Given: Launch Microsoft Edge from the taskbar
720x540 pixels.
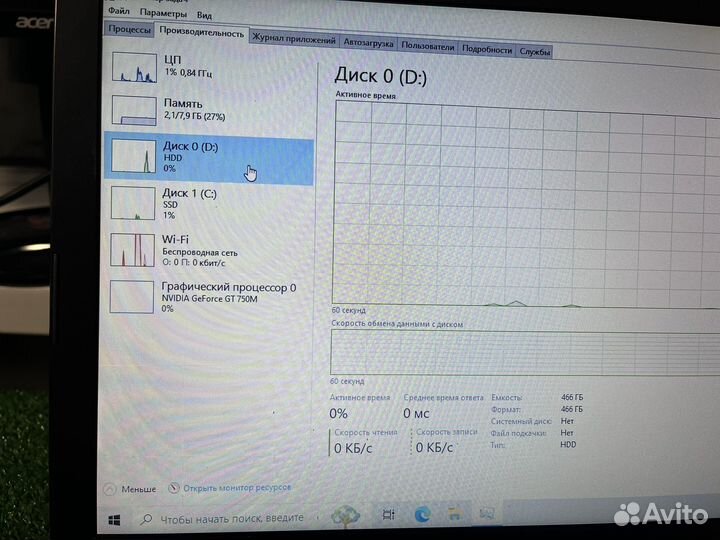Looking at the screenshot, I should [421, 515].
